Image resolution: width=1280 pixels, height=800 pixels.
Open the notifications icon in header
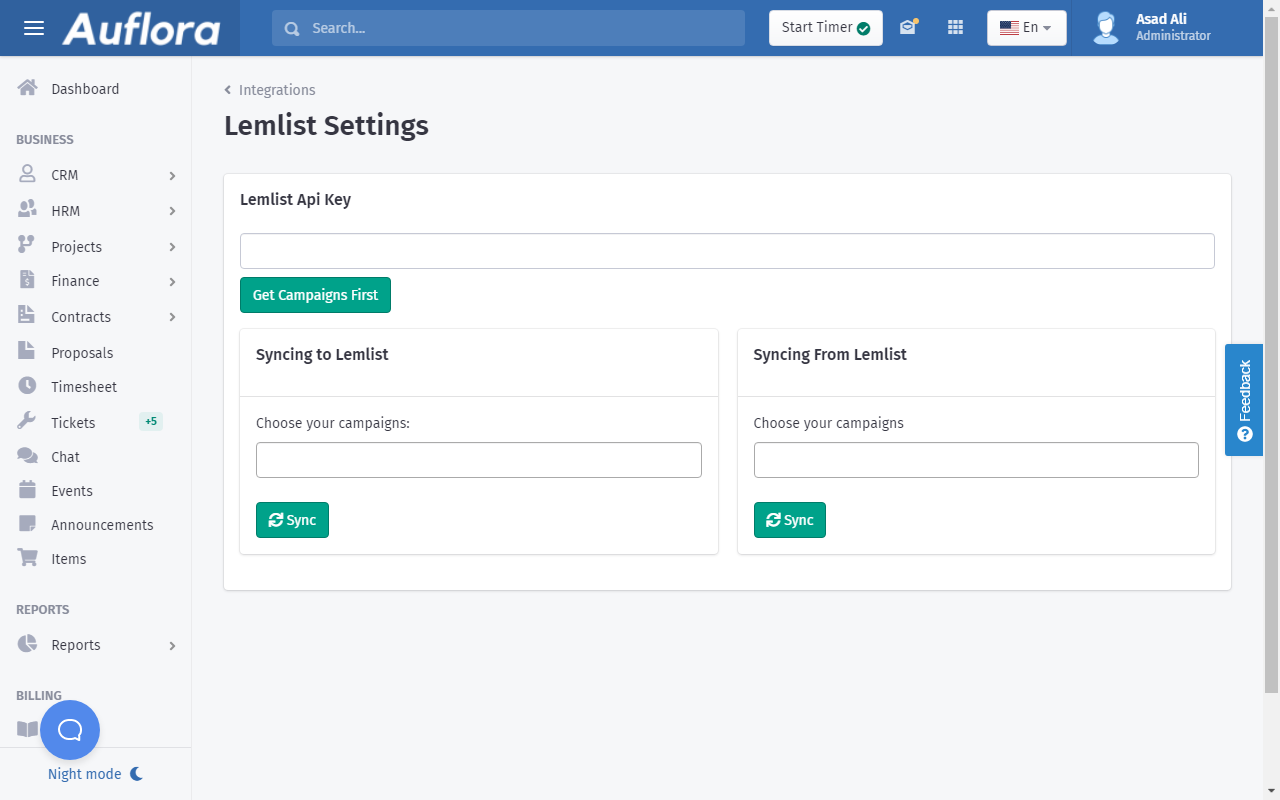click(908, 28)
